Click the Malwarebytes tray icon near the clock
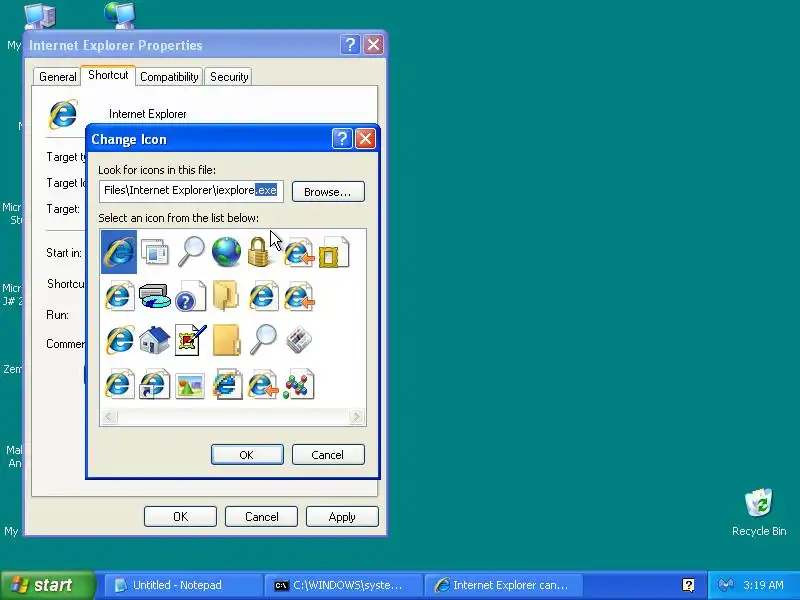 click(726, 585)
